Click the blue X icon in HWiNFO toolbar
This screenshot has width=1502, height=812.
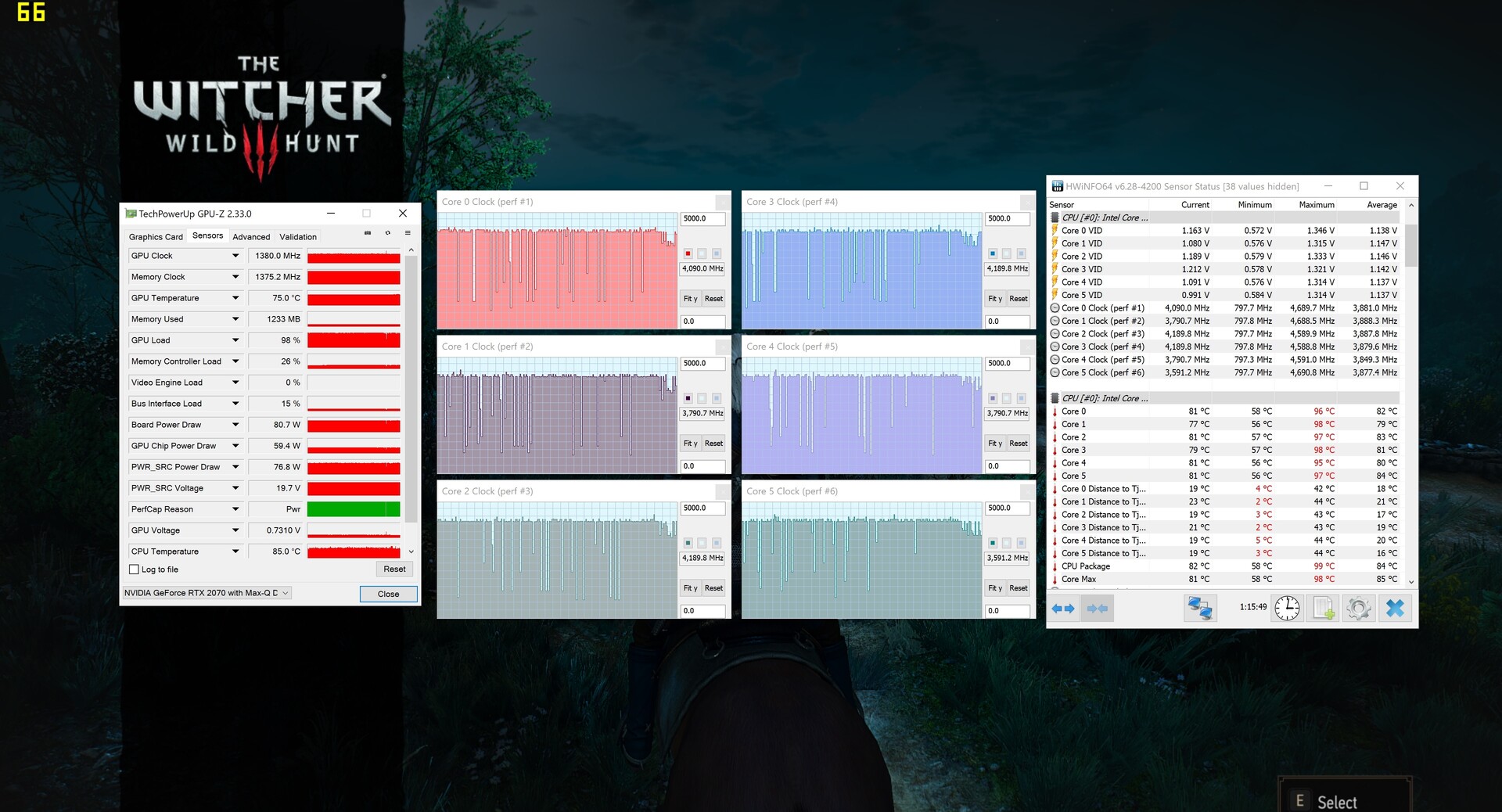coord(1395,608)
